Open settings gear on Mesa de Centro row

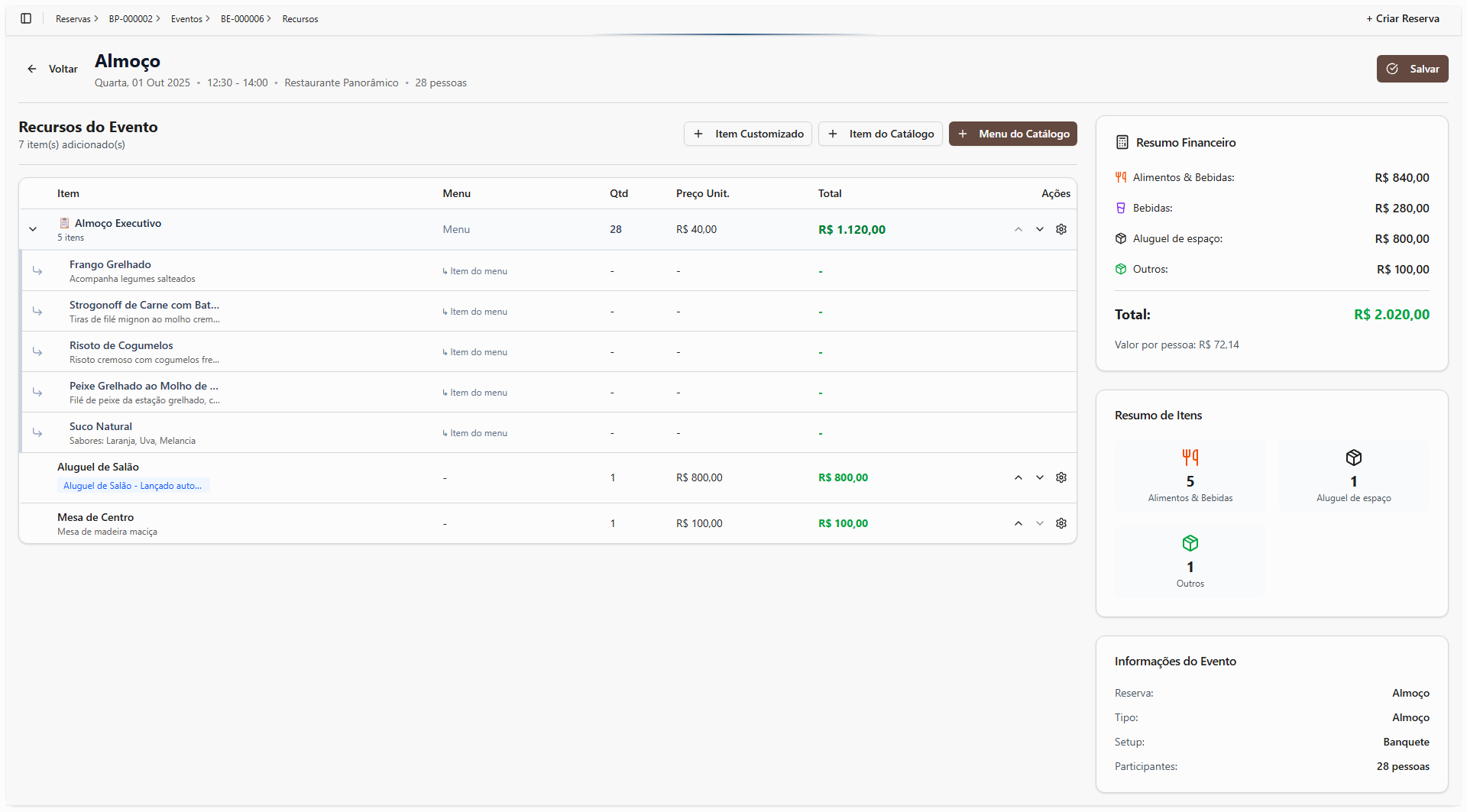point(1061,522)
